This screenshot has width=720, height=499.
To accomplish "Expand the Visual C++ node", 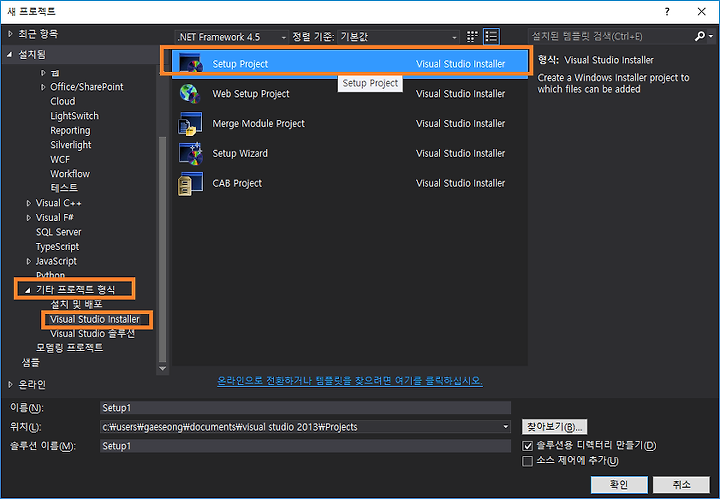I will 28,203.
